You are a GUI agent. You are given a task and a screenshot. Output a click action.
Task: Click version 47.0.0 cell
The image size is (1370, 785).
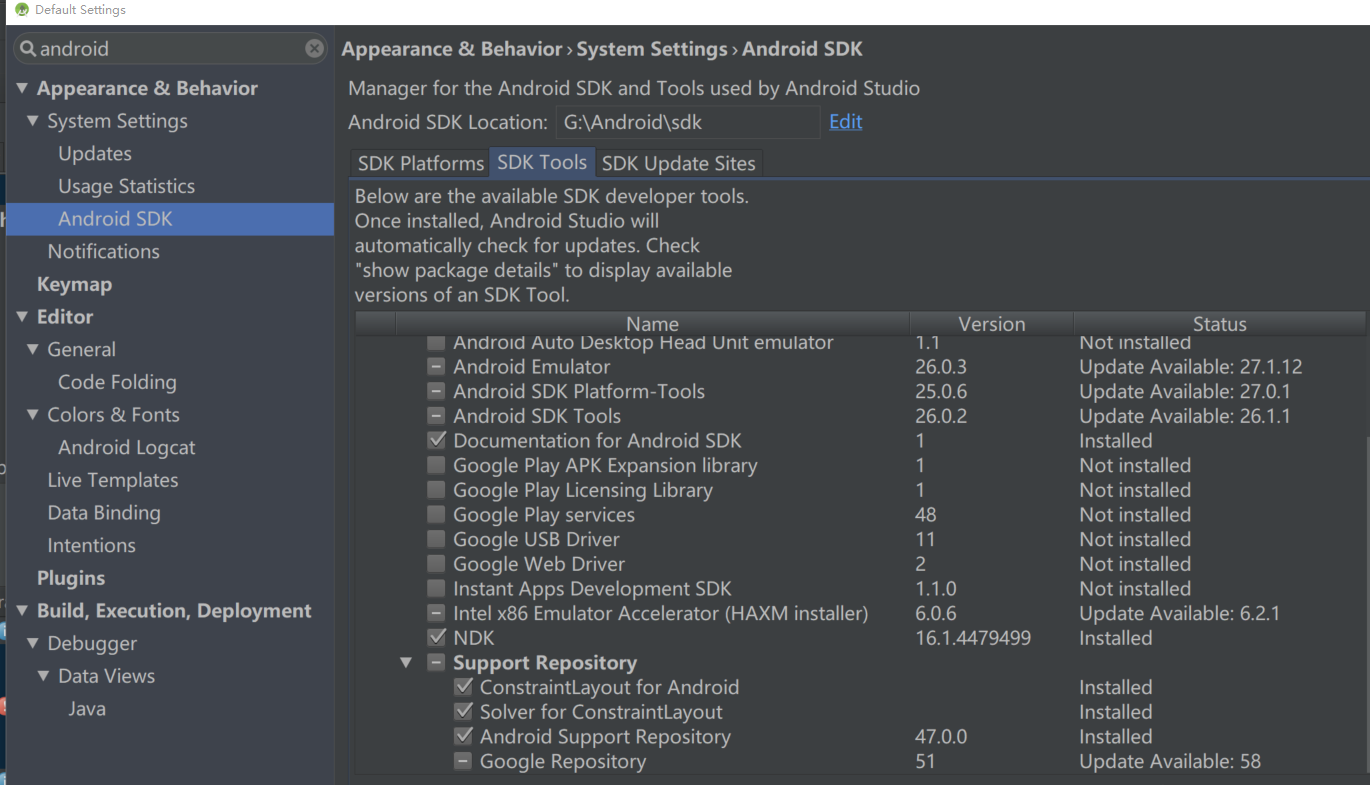click(942, 737)
